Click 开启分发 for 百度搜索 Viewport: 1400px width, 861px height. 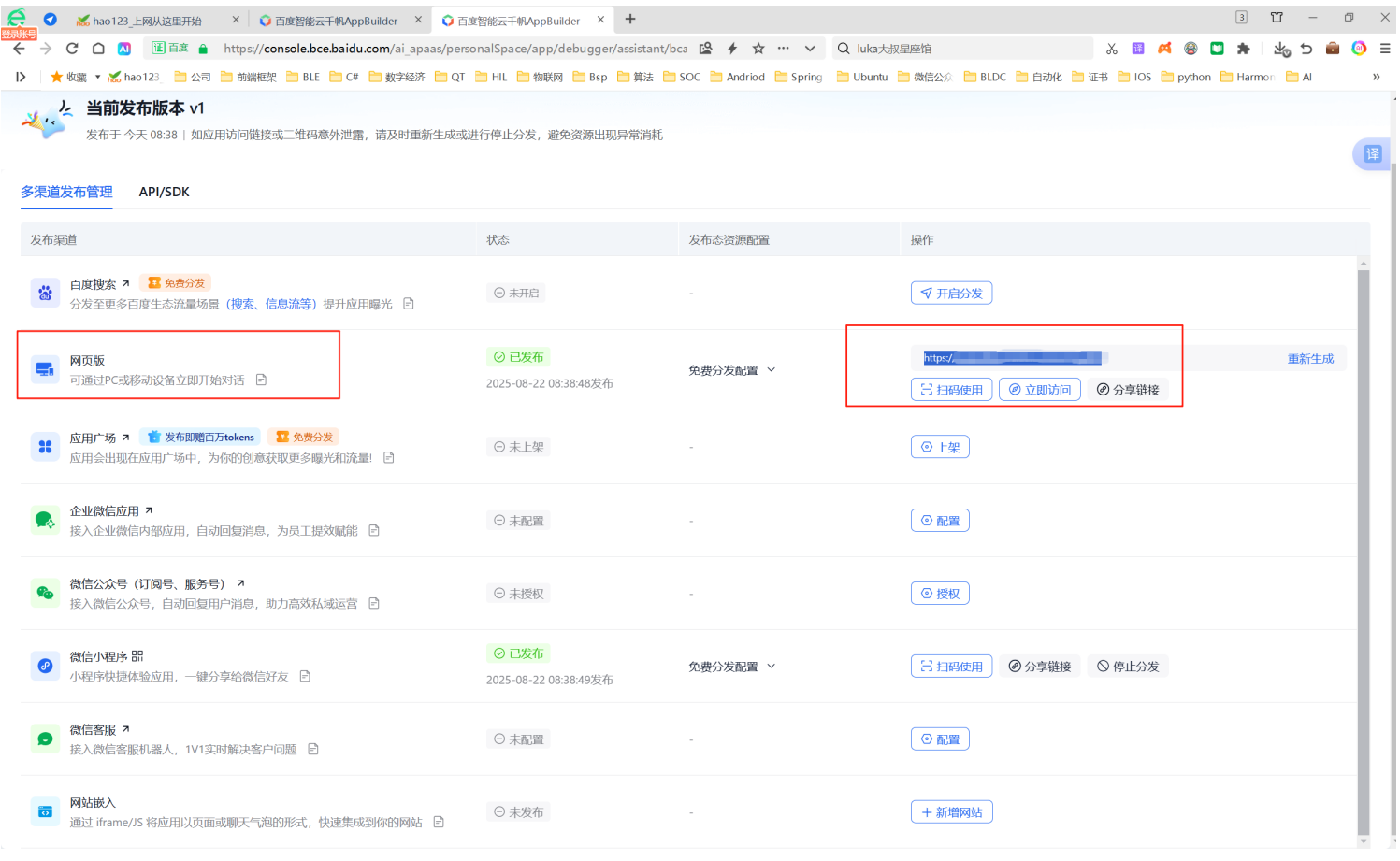click(951, 294)
